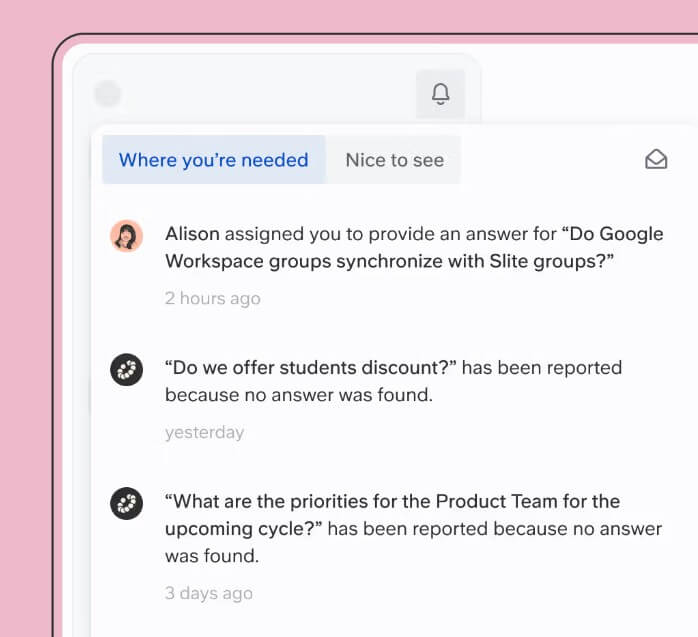Click the "3 days ago" timestamp
The width and height of the screenshot is (698, 637).
[x=209, y=593]
